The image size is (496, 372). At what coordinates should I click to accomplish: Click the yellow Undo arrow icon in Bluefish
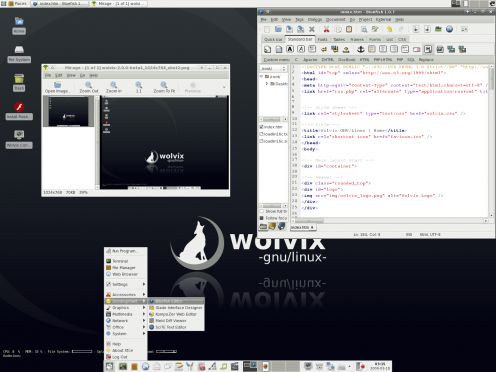pos(389,29)
